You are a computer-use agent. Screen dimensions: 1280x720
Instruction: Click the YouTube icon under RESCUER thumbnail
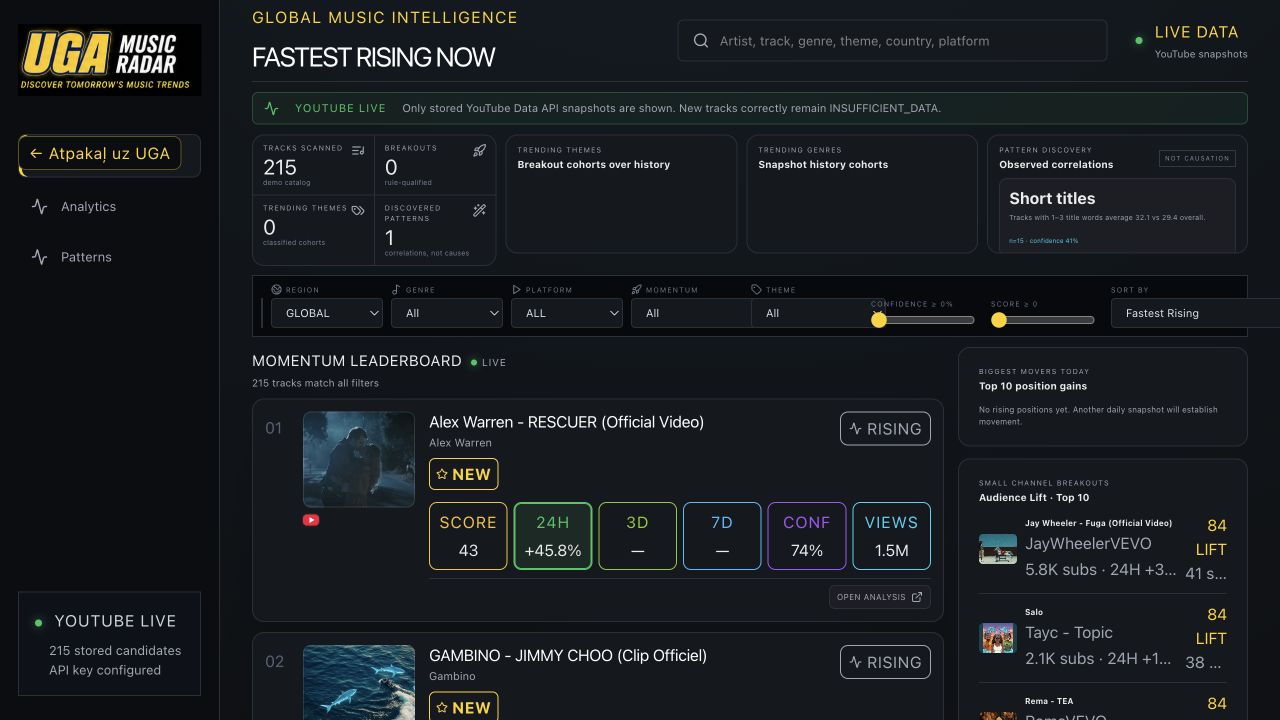tap(311, 520)
